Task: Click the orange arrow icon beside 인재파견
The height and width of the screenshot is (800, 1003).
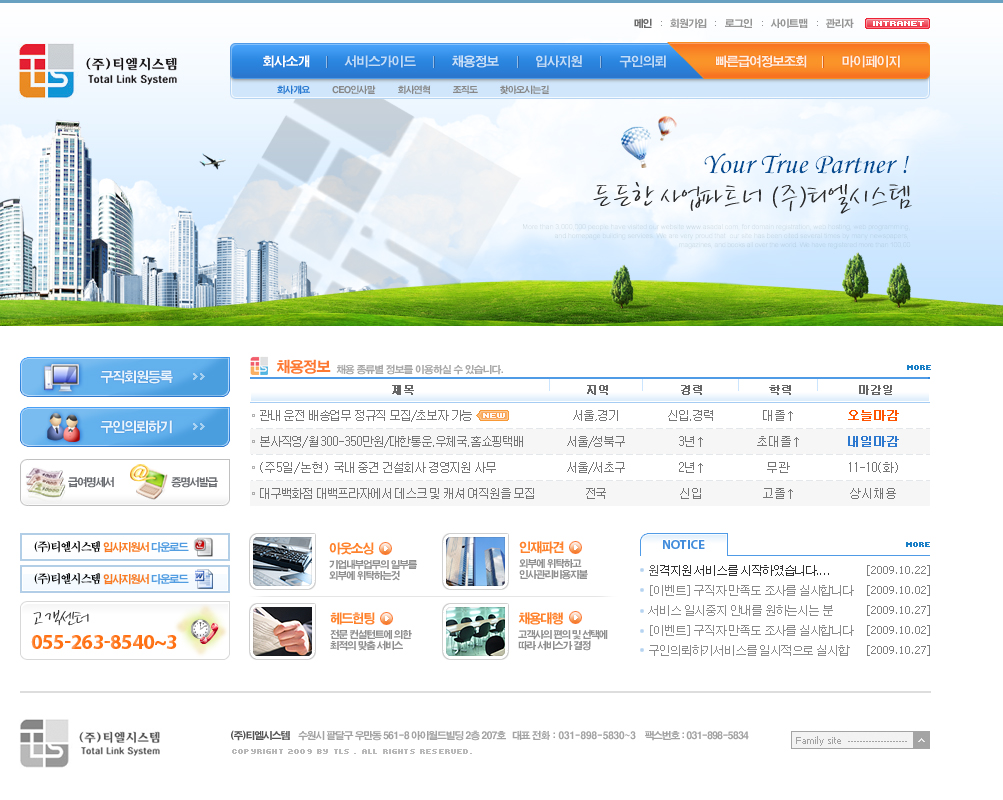Action: pyautogui.click(x=574, y=547)
